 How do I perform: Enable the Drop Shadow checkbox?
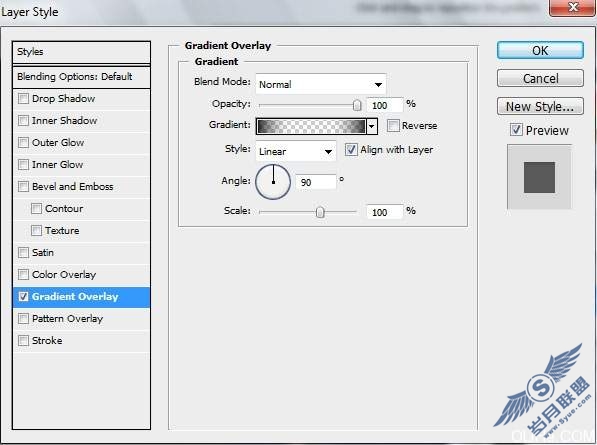click(23, 99)
